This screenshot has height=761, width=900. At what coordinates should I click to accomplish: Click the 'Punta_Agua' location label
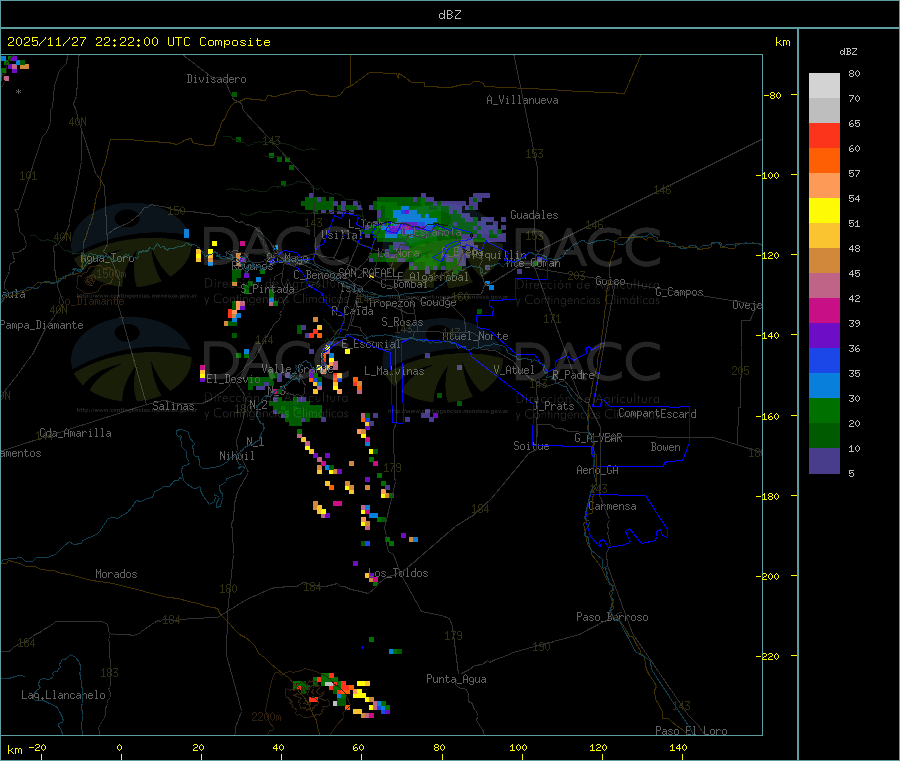click(456, 679)
